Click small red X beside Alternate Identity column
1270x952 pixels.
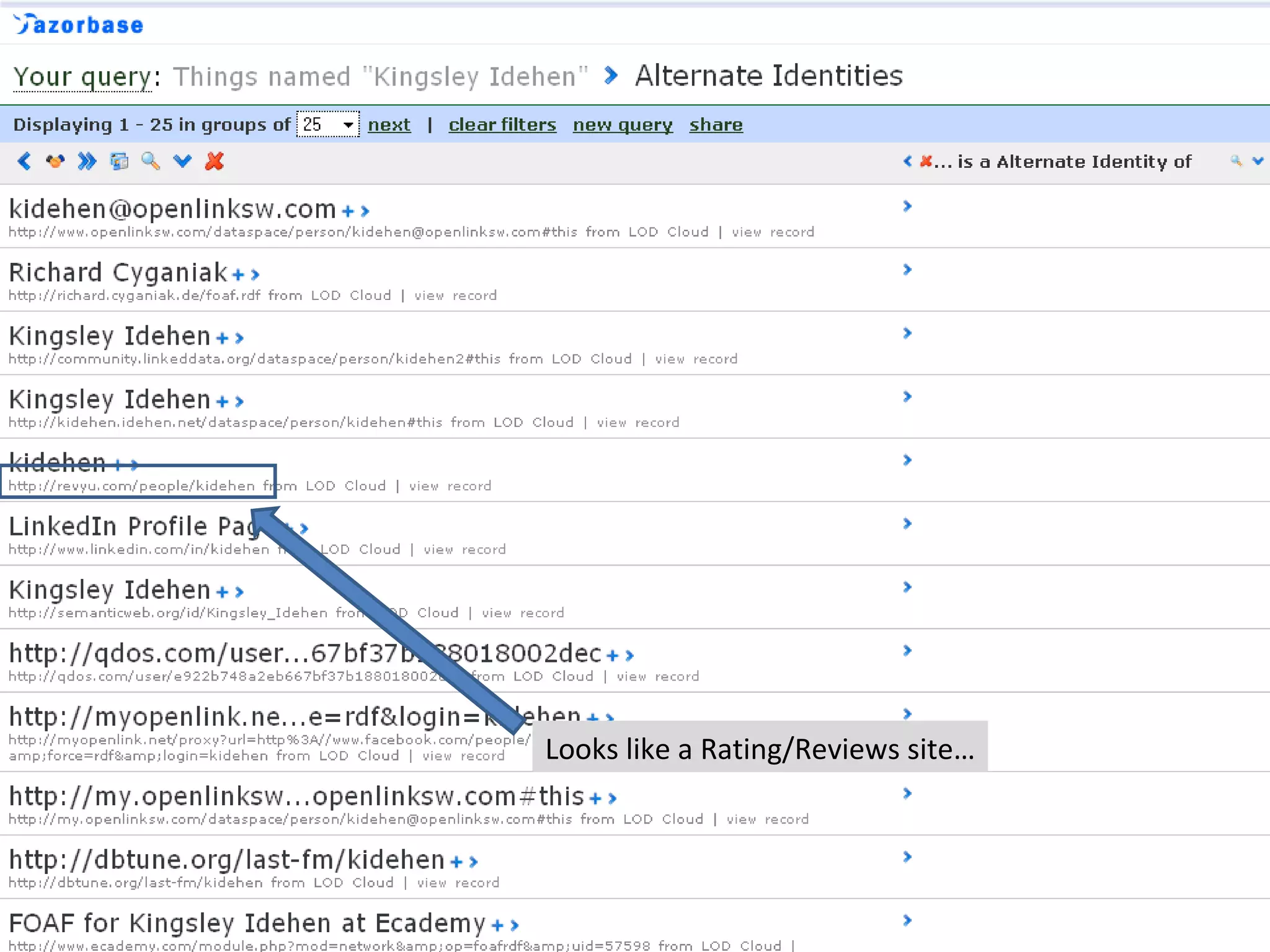point(926,161)
